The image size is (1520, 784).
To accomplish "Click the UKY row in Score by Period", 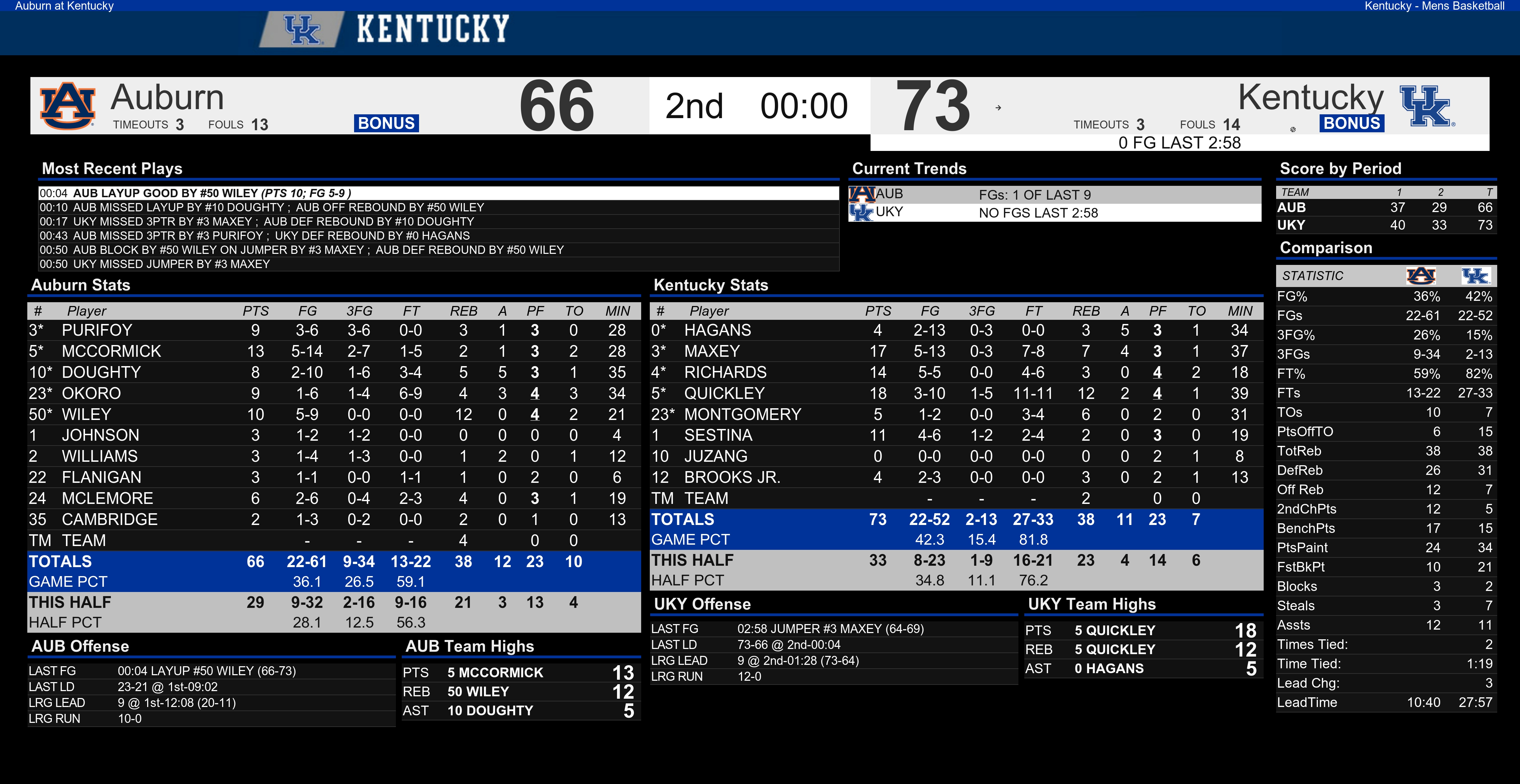I will pyautogui.click(x=1386, y=225).
